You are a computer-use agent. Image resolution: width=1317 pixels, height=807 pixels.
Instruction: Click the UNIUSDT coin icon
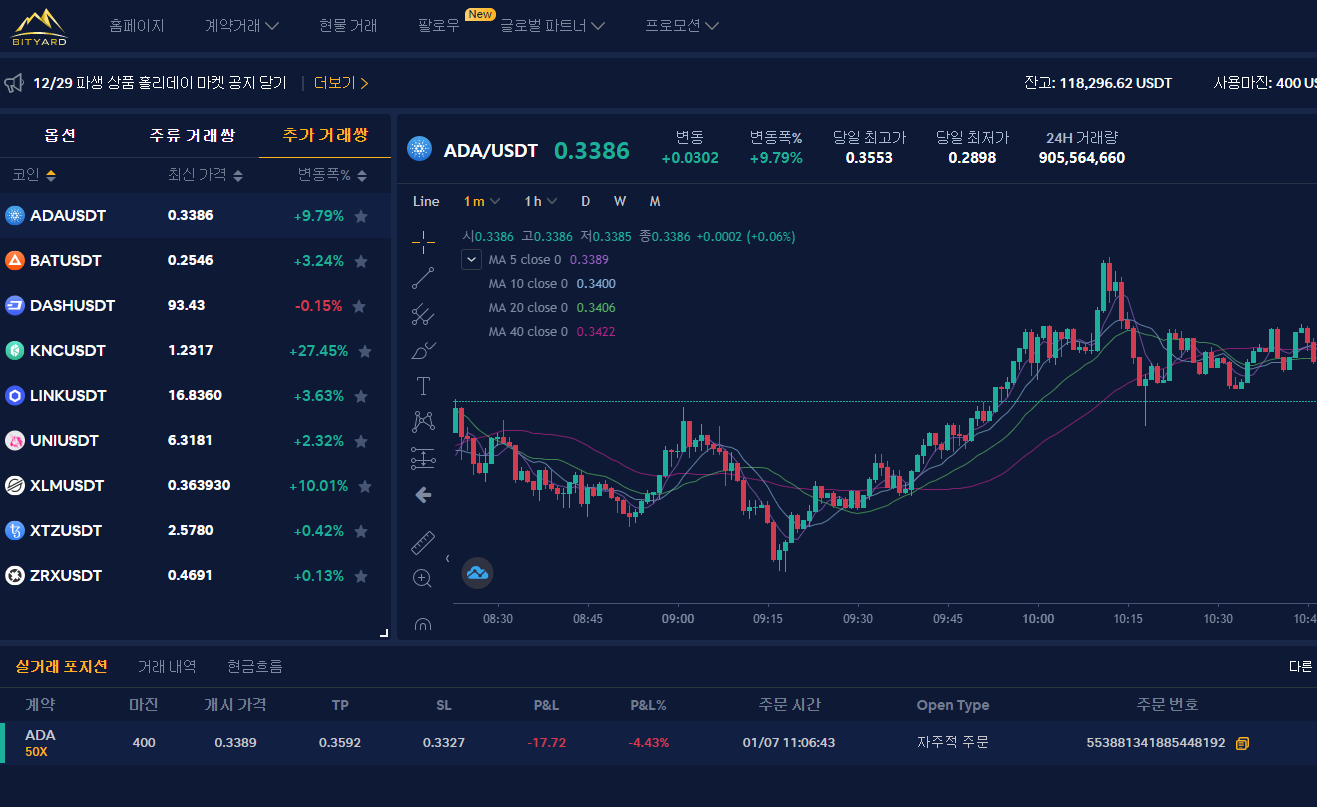15,440
